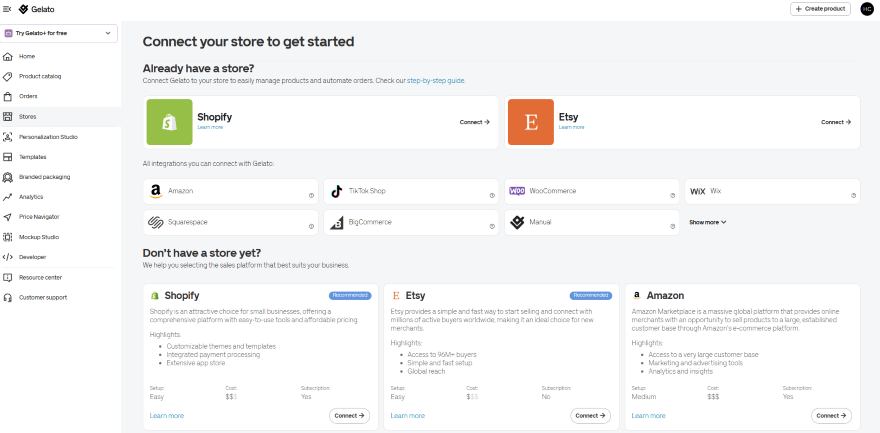Open Learn more under the top Etsy heading

click(571, 127)
